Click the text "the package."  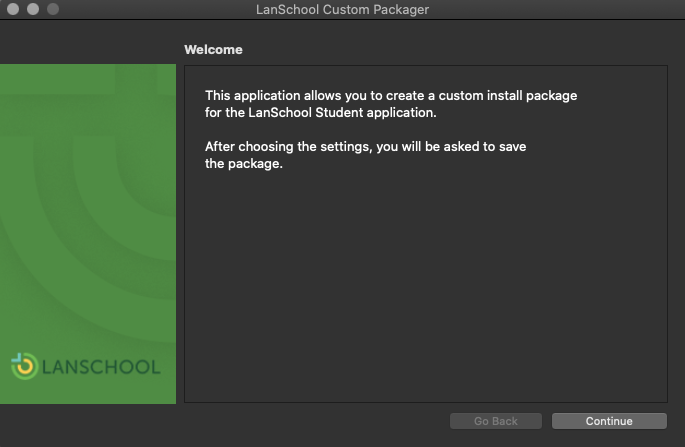(x=244, y=164)
